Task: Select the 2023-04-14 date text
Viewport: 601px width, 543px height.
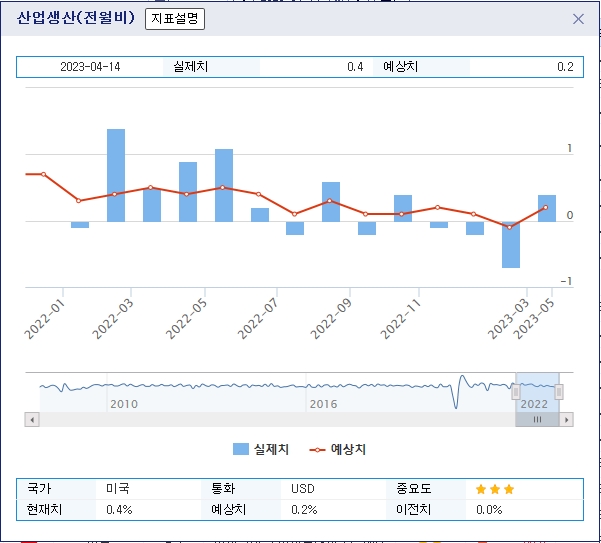Action: pyautogui.click(x=90, y=67)
